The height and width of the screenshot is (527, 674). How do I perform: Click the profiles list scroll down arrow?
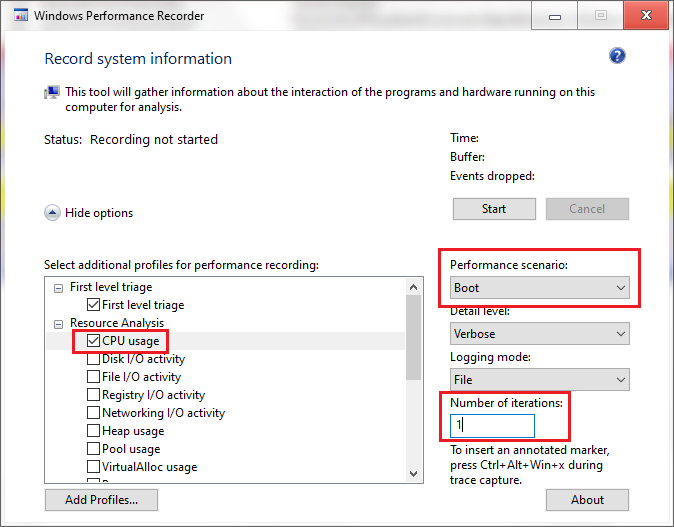414,474
